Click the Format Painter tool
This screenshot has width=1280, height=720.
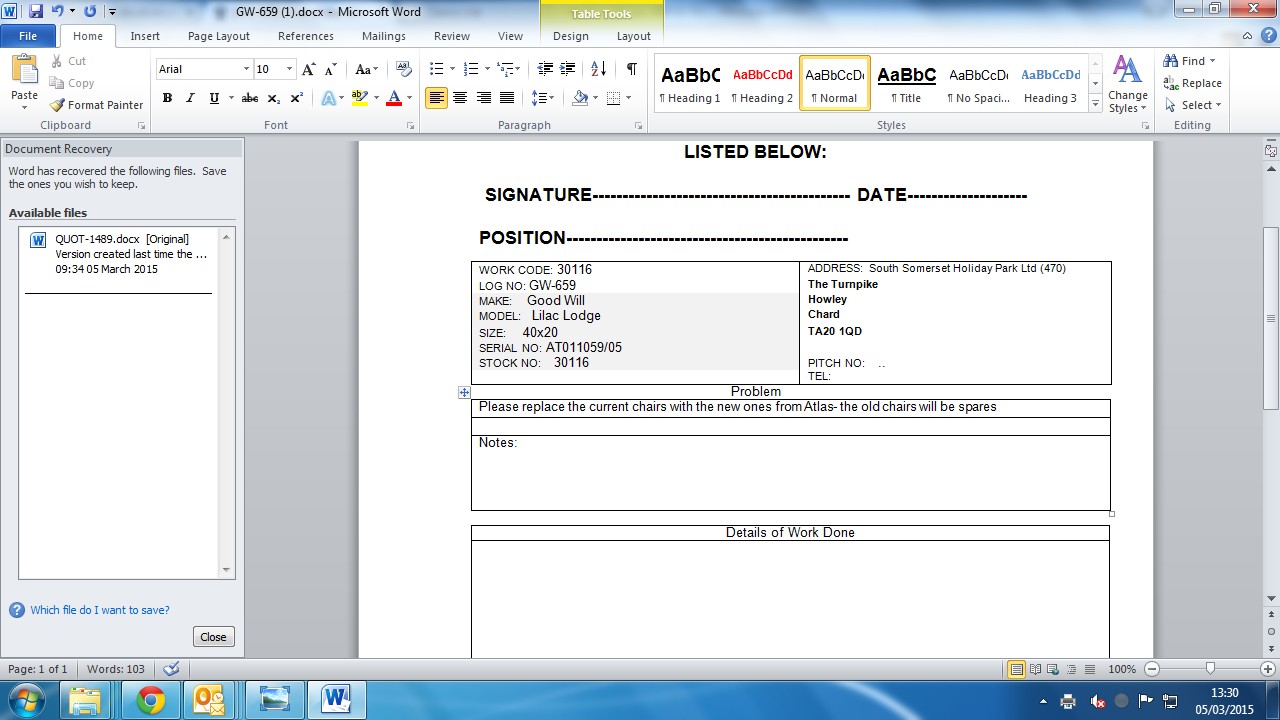click(x=97, y=105)
